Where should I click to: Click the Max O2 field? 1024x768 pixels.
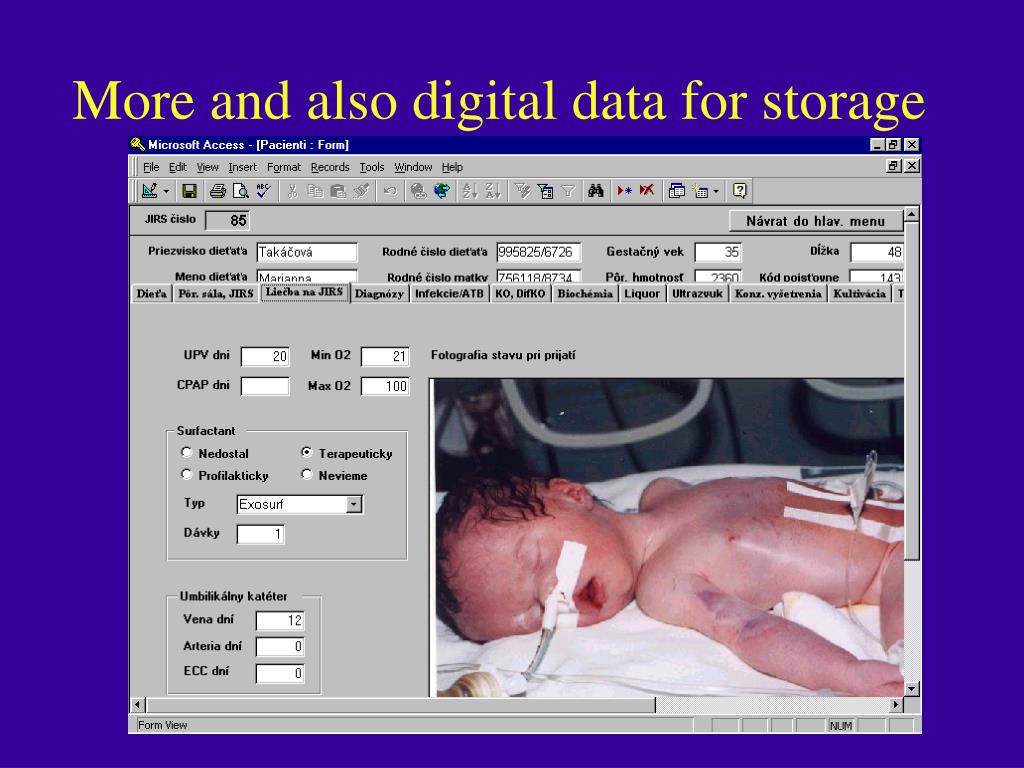point(385,386)
